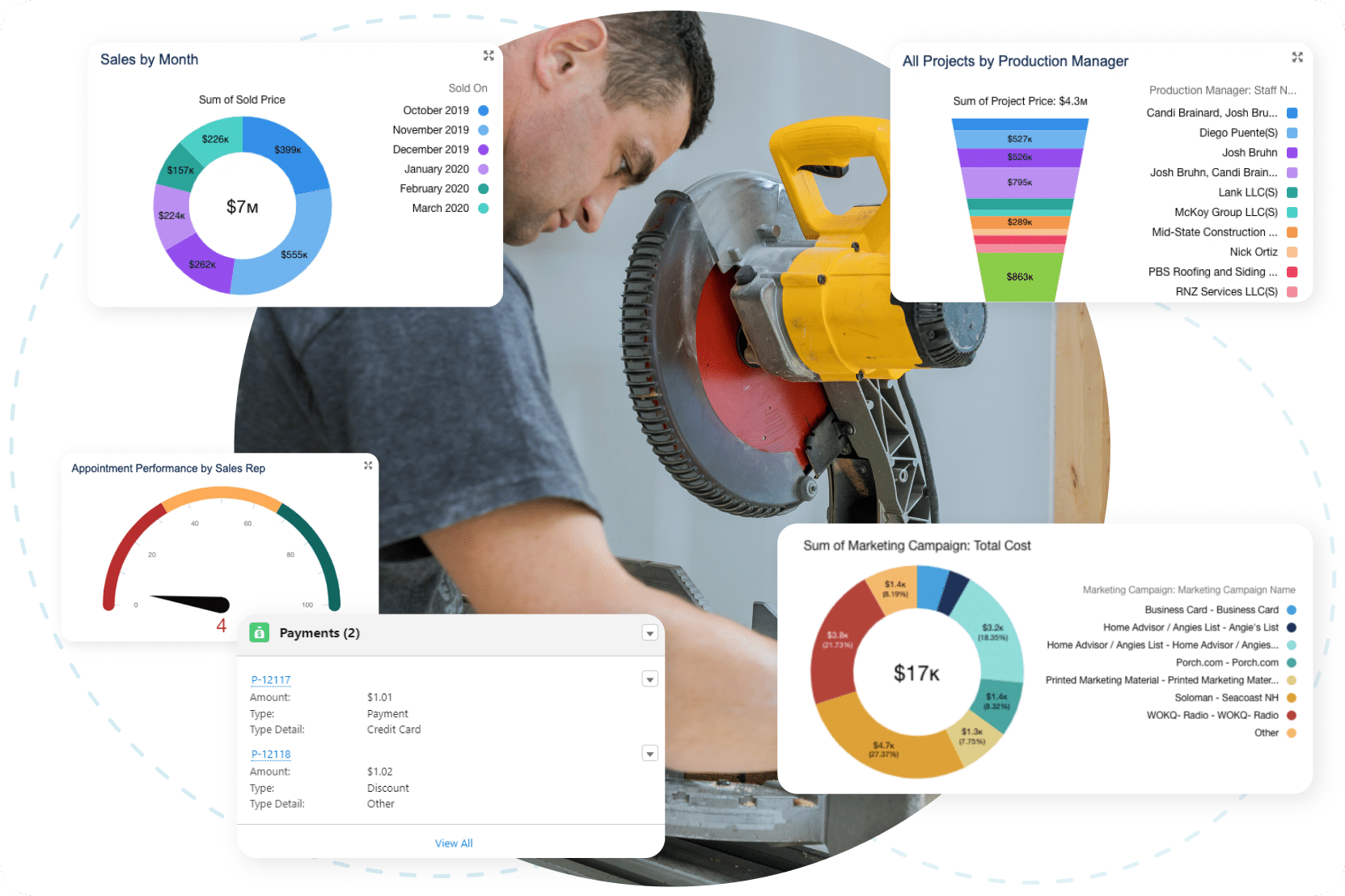Select McKoy Group LLC(S) legend swatch
The width and height of the screenshot is (1345, 896).
[1292, 213]
